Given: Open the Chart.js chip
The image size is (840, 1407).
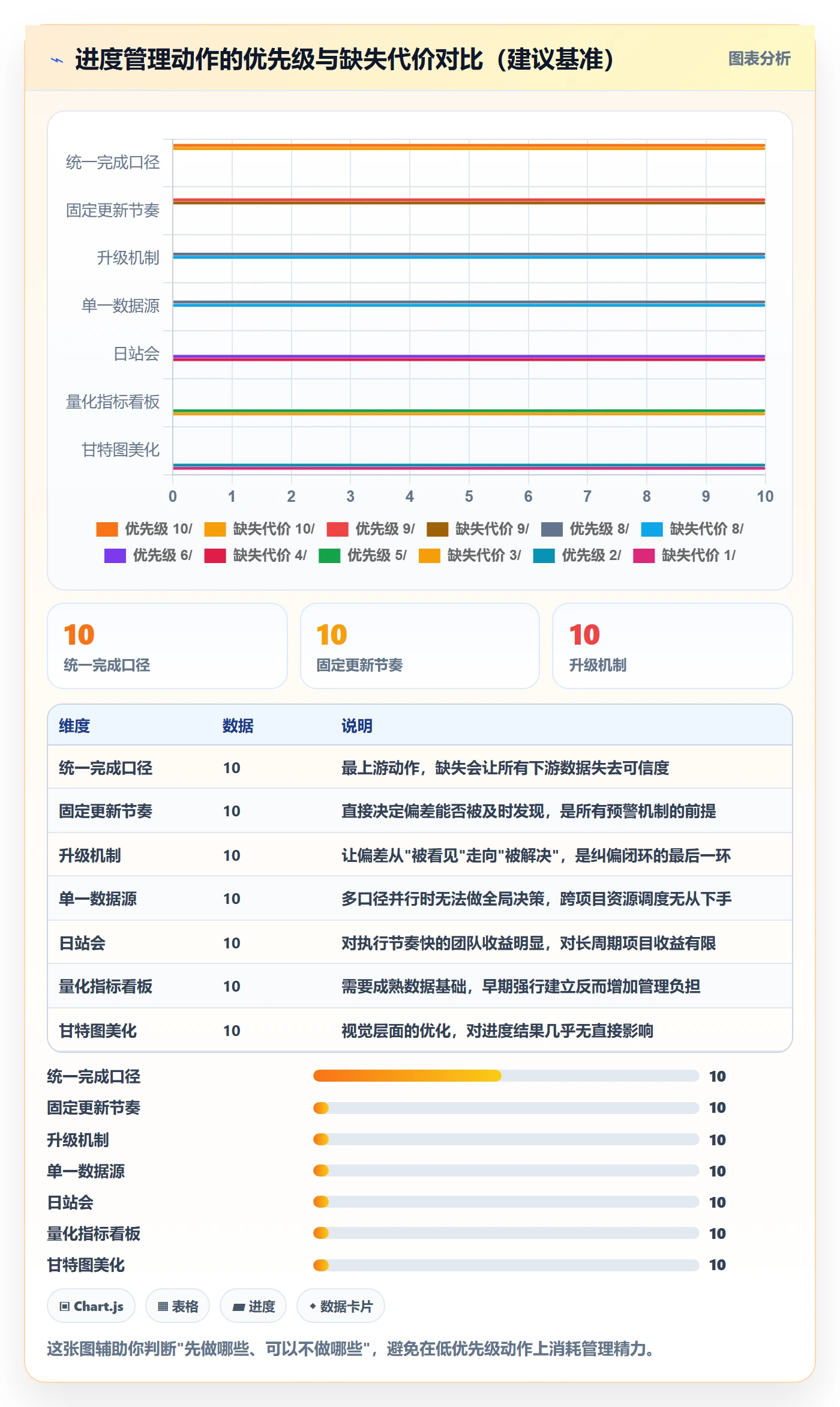Looking at the screenshot, I should point(91,1306).
